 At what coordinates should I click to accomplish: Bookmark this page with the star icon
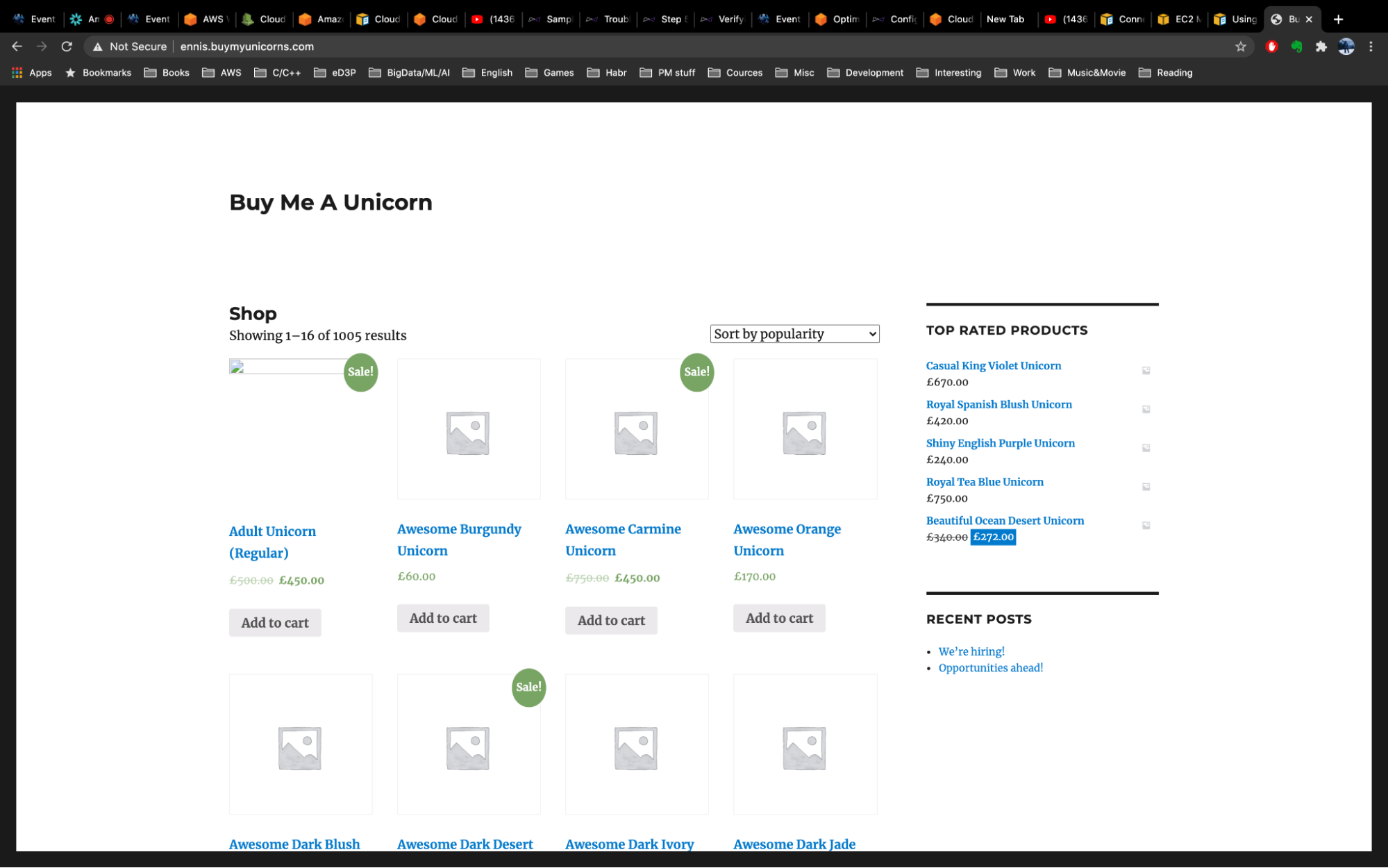(1241, 47)
